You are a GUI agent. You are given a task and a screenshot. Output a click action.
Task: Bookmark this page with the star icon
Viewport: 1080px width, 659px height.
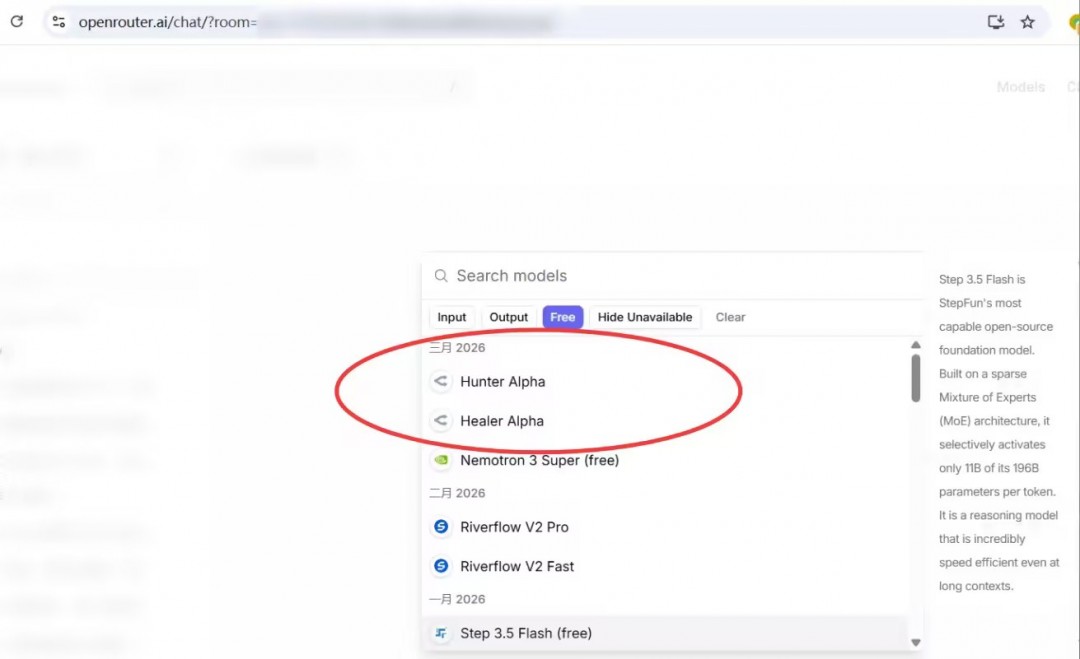coord(1028,22)
